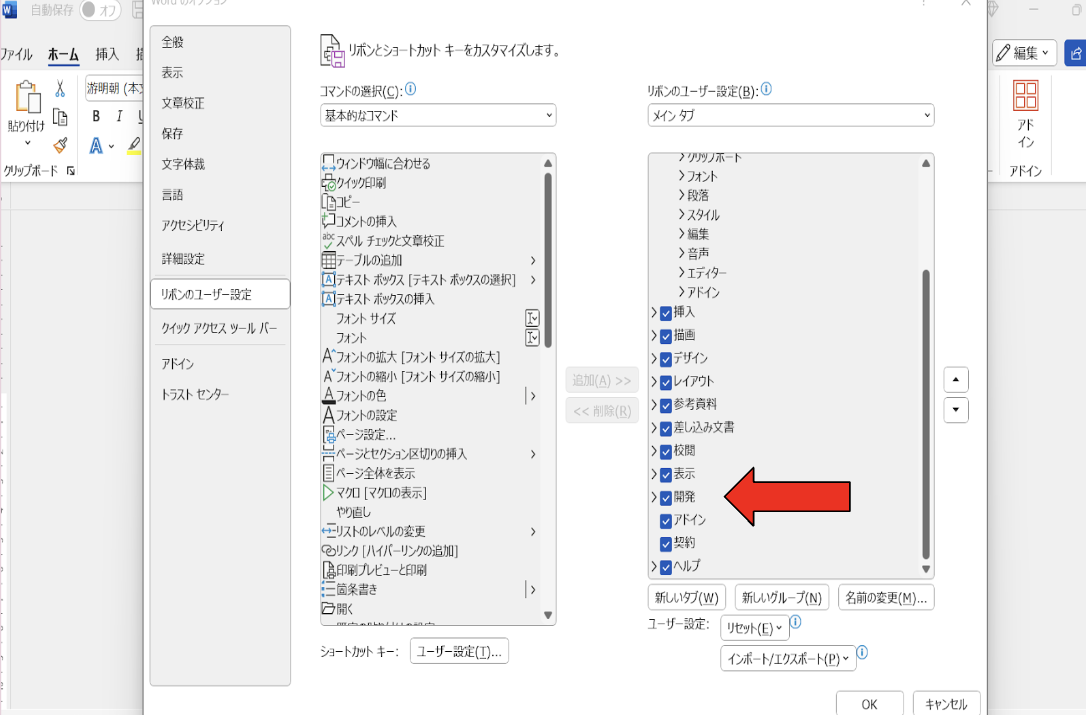Open the メイン タブ dropdown

[791, 115]
